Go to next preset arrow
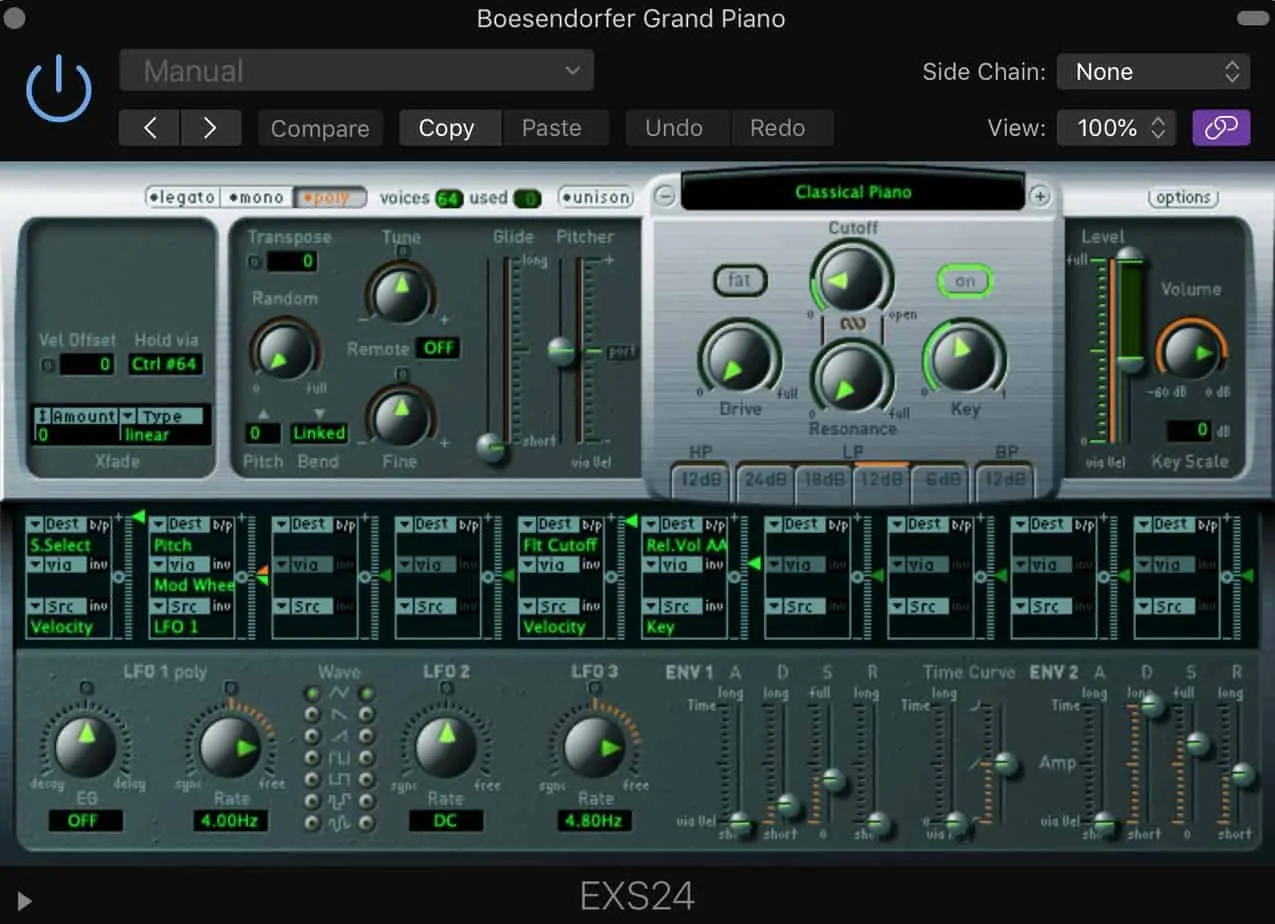The height and width of the screenshot is (924, 1275). tap(211, 128)
